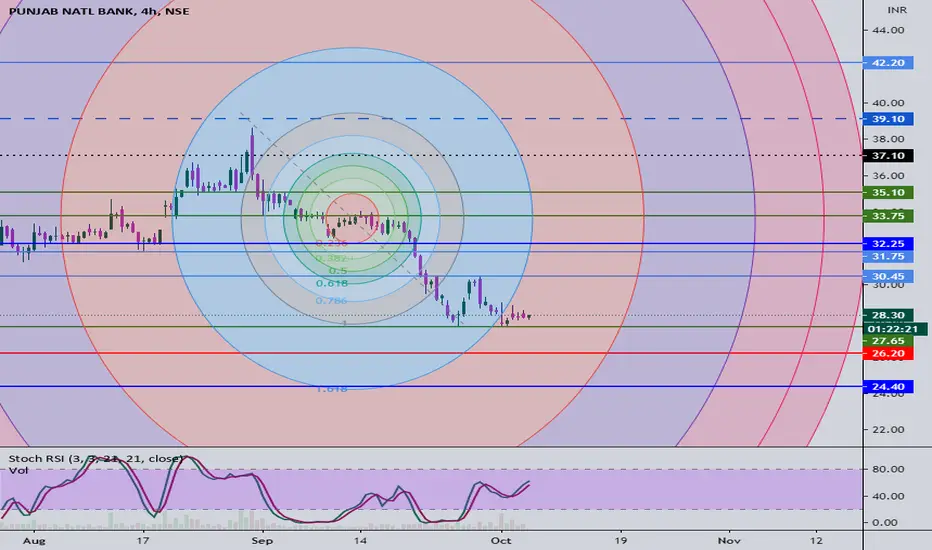Click the 40.00 price scale value
Image resolution: width=932 pixels, height=550 pixels.
889,103
